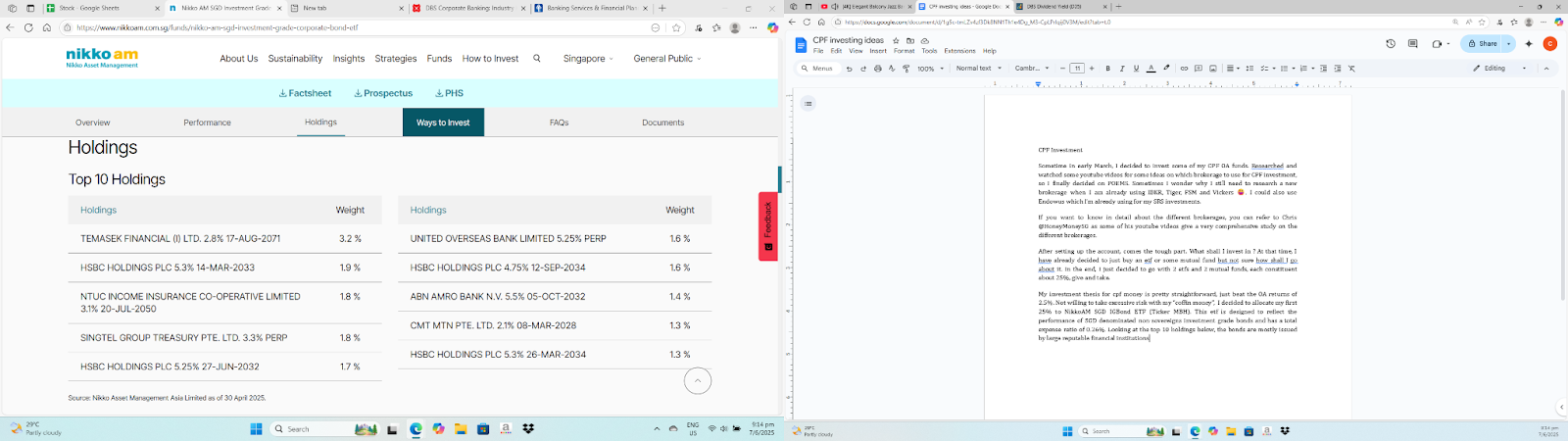This screenshot has height=441, width=1568.
Task: Switch to the Performance tab on Nikko page
Action: click(207, 122)
